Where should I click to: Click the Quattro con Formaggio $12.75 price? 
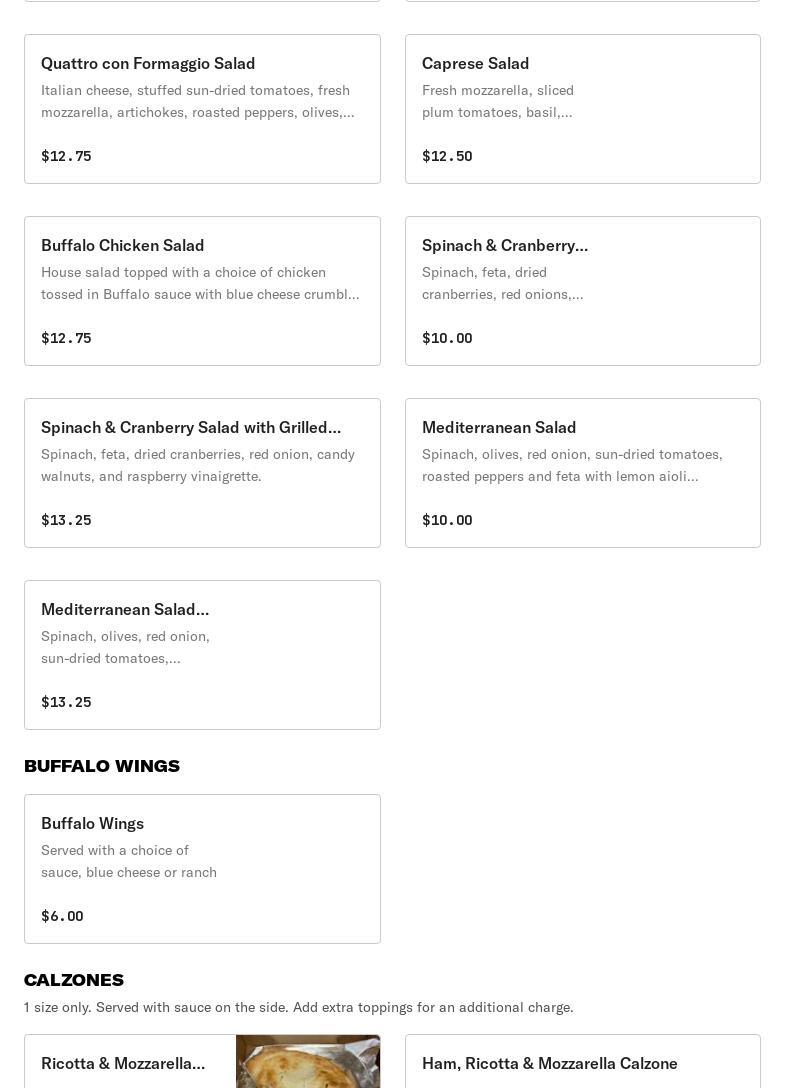(66, 156)
